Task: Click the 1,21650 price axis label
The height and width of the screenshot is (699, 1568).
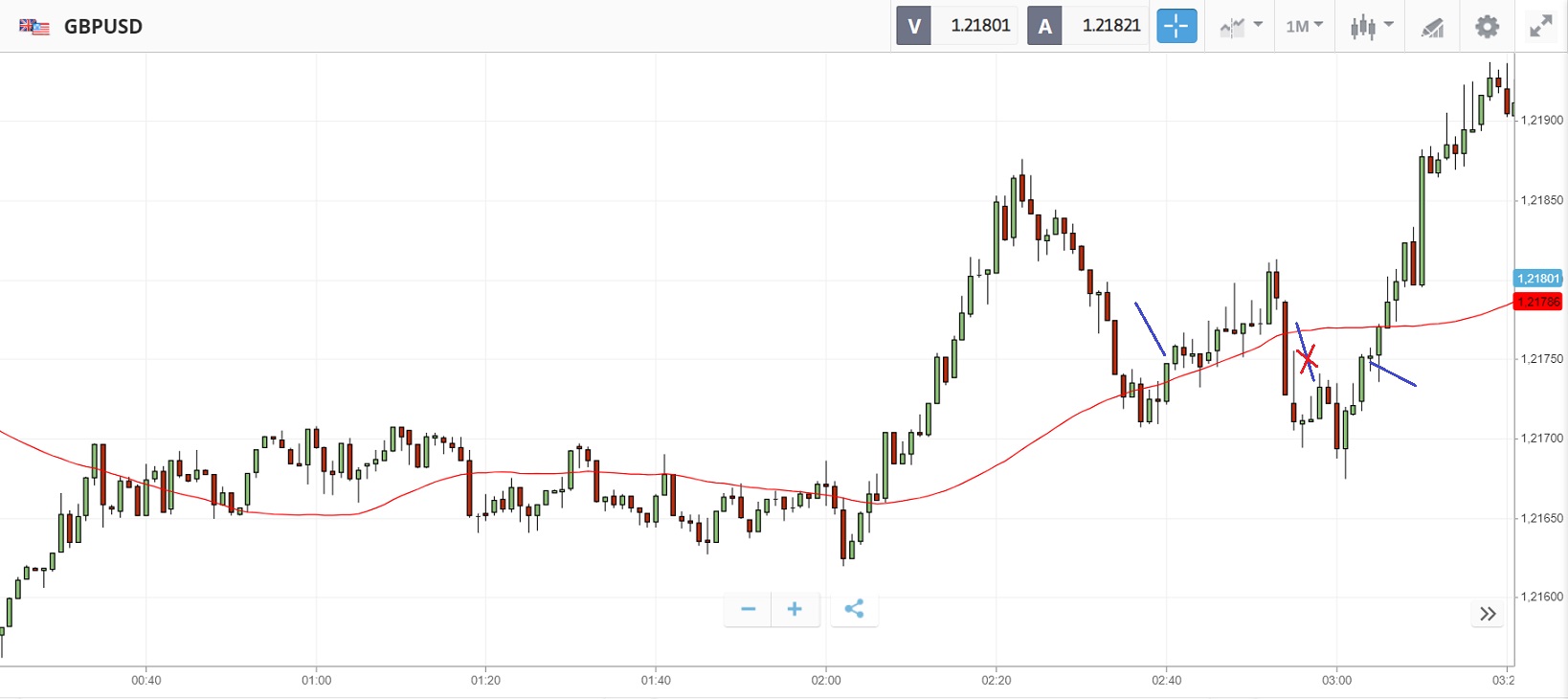Action: pyautogui.click(x=1542, y=518)
